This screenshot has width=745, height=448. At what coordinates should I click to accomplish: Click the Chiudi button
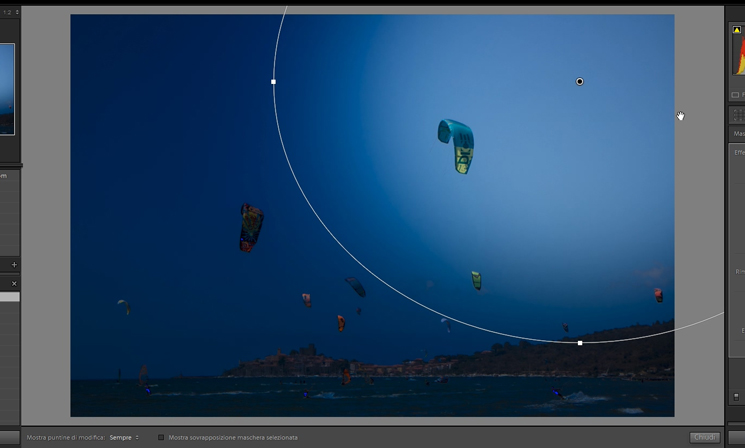click(704, 438)
